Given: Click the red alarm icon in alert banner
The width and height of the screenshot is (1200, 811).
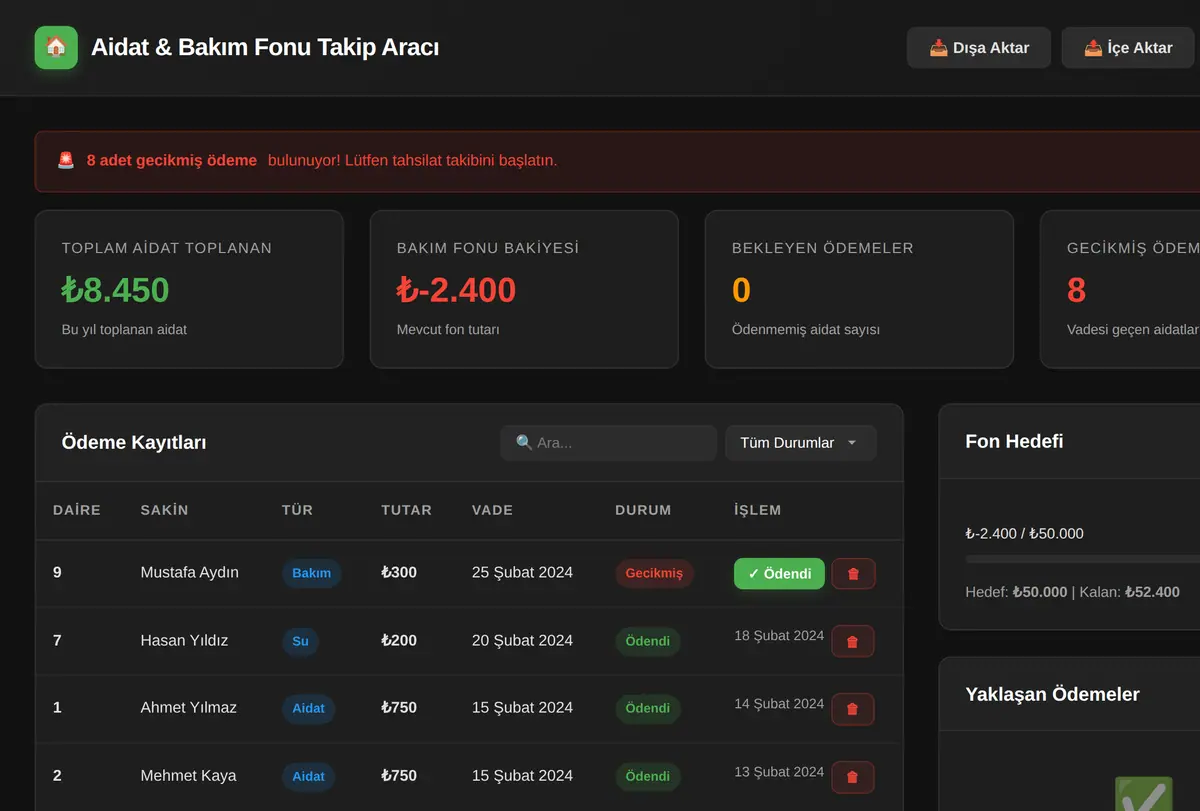Looking at the screenshot, I should [66, 160].
